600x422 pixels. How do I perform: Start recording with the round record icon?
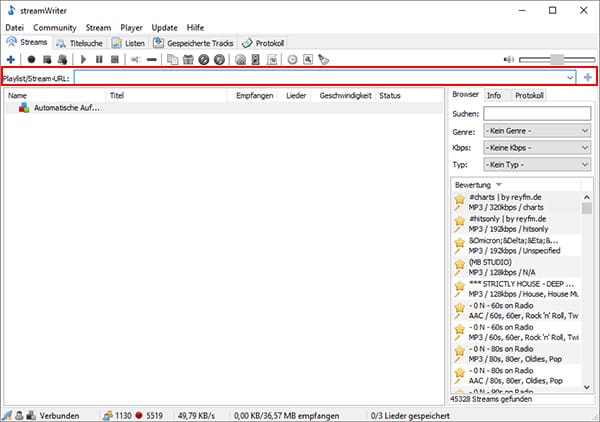[x=31, y=59]
